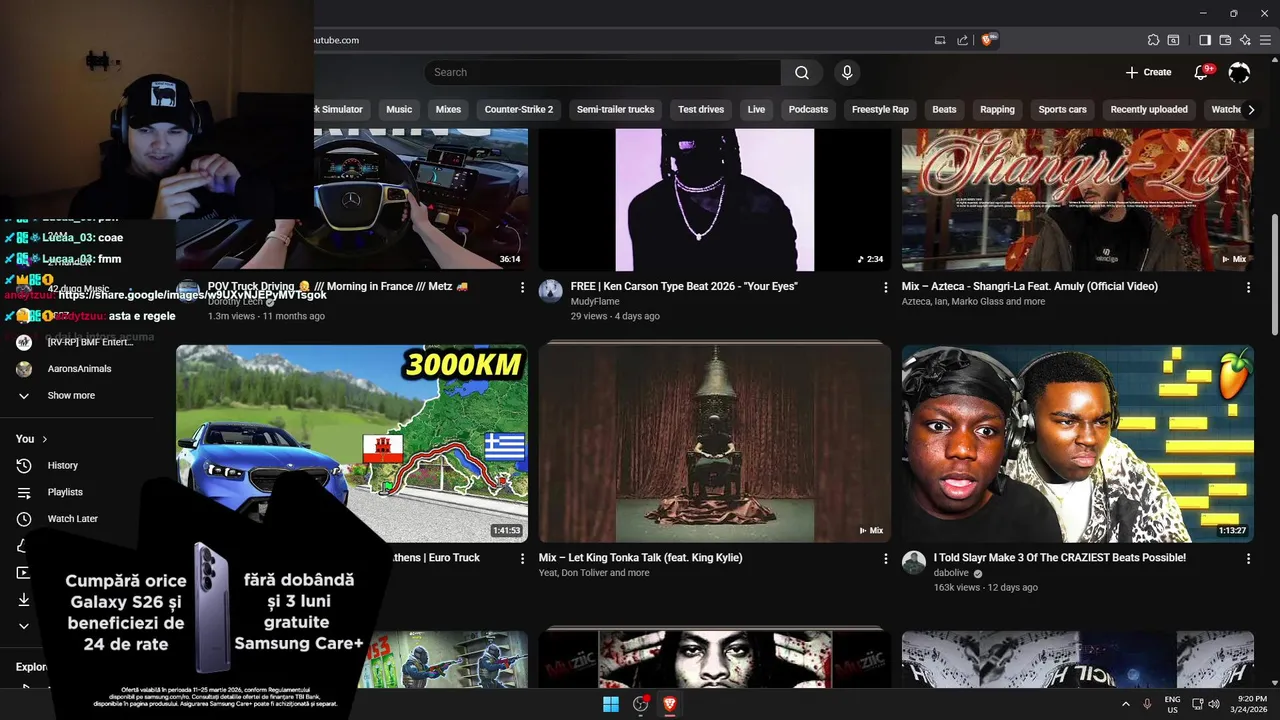Open options for the Let King Tonka Talk mix
Viewport: 1280px width, 720px height.
885,559
